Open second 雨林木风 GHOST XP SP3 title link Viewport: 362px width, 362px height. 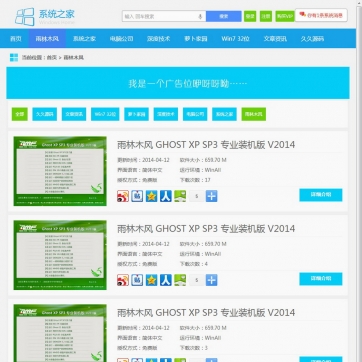[x=206, y=229]
